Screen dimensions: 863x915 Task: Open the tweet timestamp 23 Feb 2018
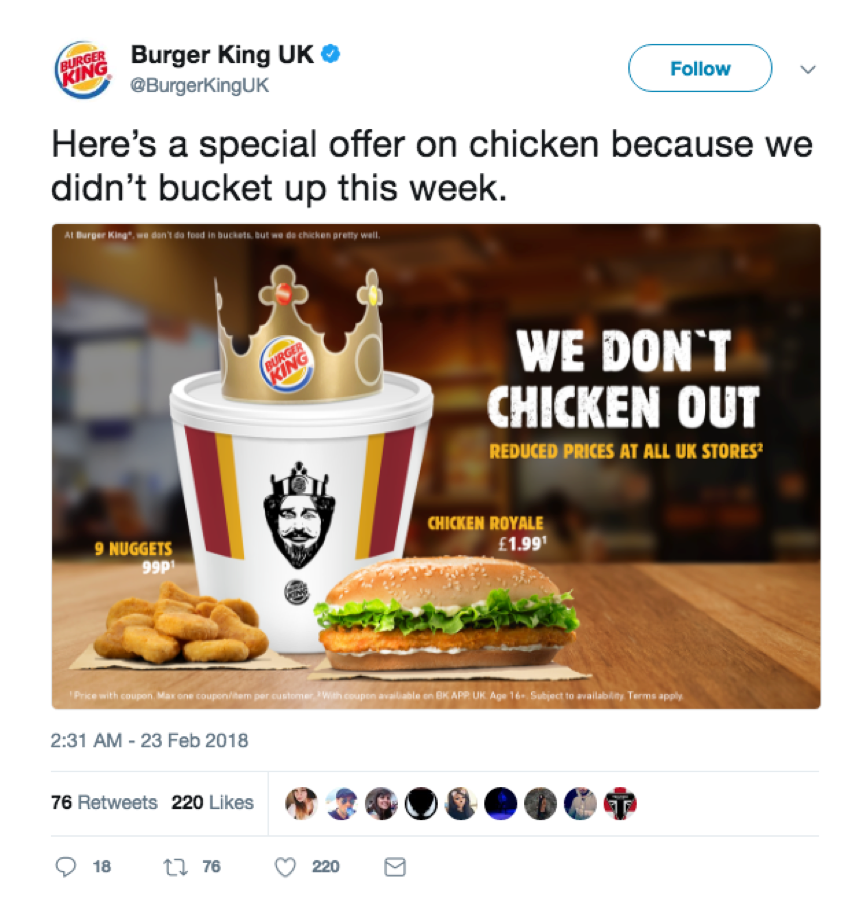(x=149, y=741)
